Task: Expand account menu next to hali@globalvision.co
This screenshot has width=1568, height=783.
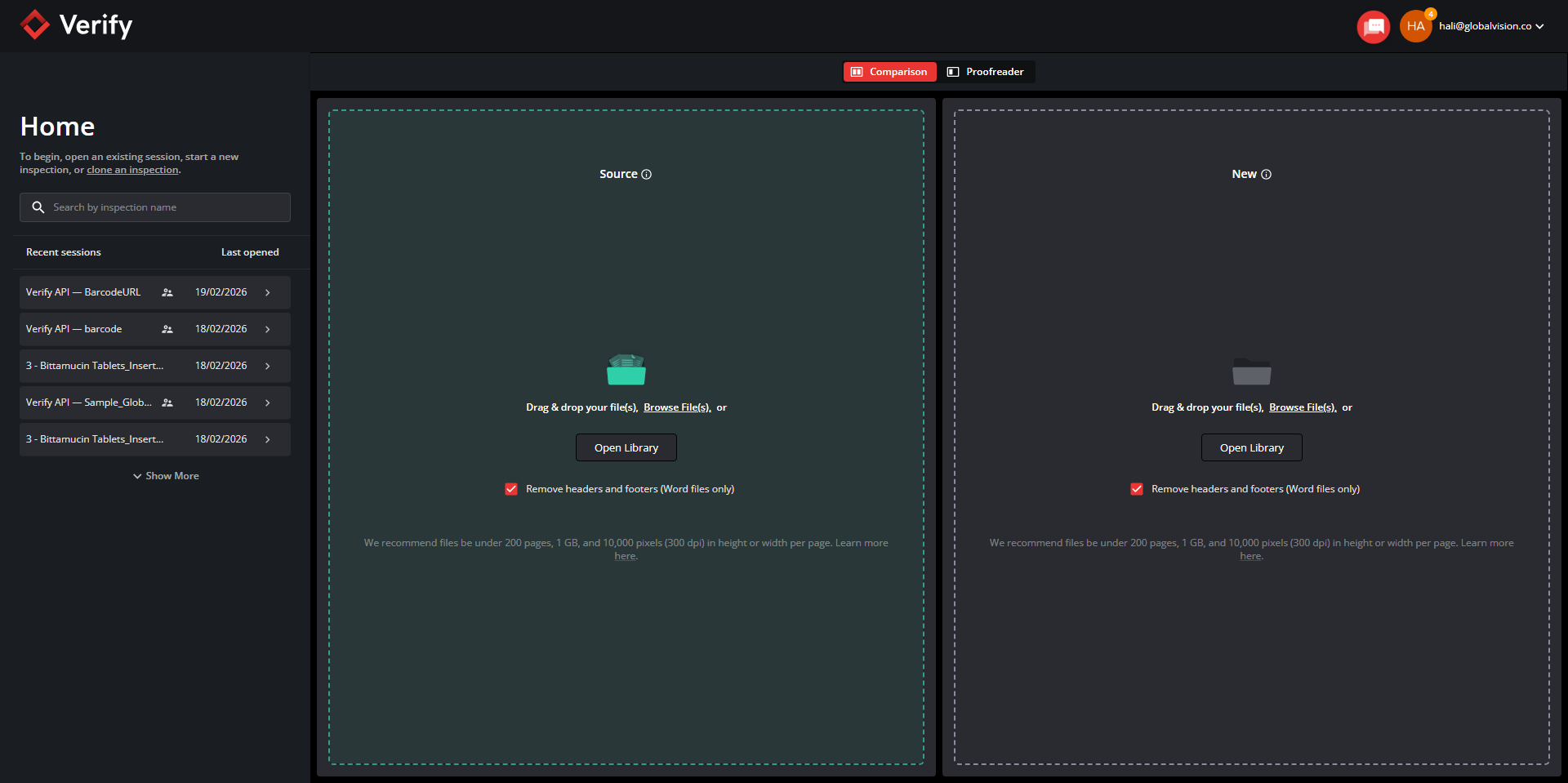Action: (x=1539, y=26)
